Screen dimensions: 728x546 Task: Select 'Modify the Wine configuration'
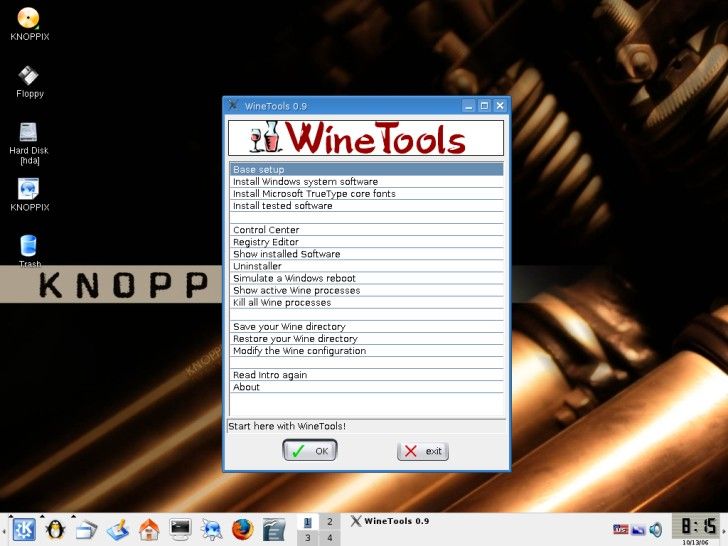point(366,351)
